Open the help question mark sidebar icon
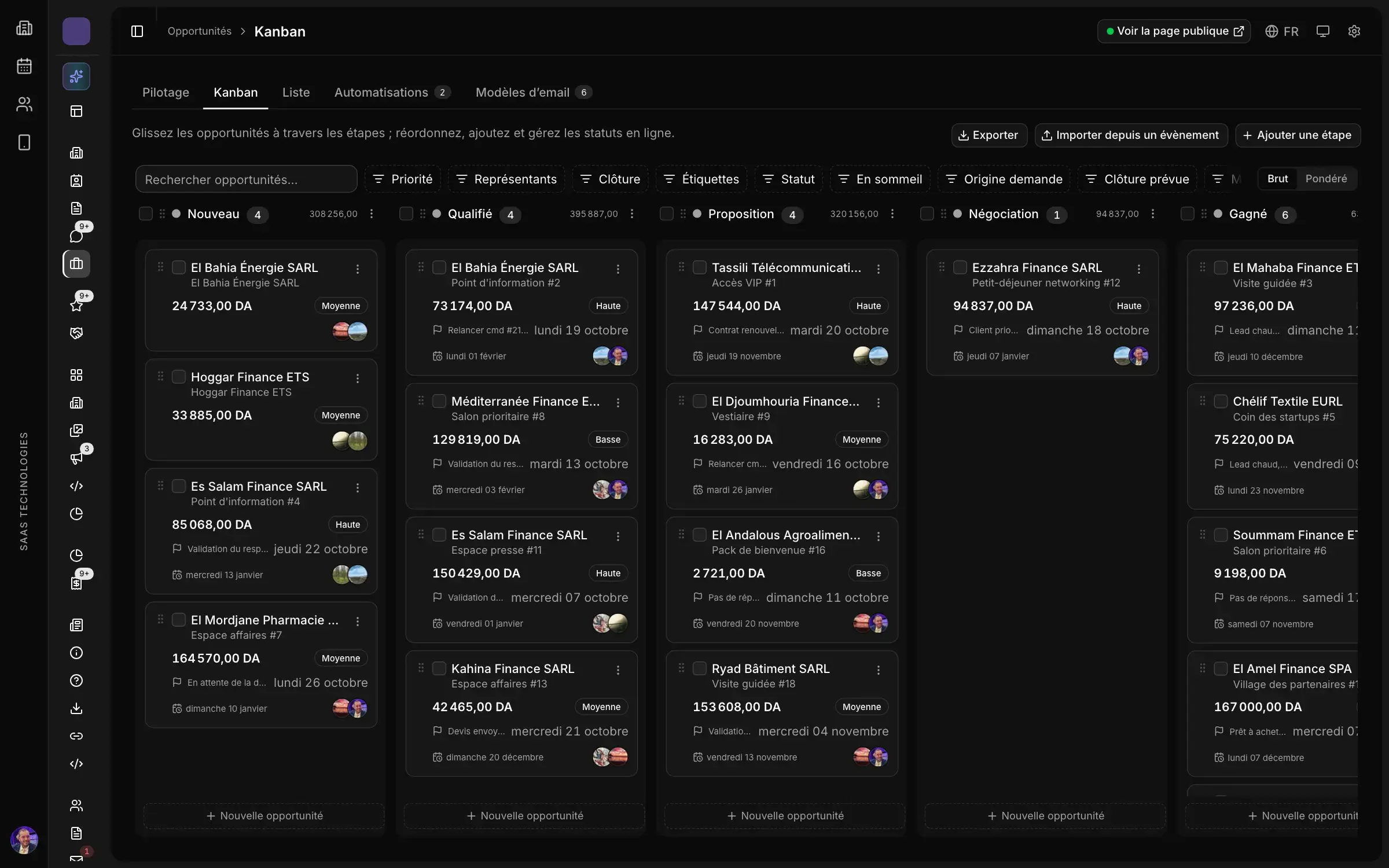 (x=76, y=681)
